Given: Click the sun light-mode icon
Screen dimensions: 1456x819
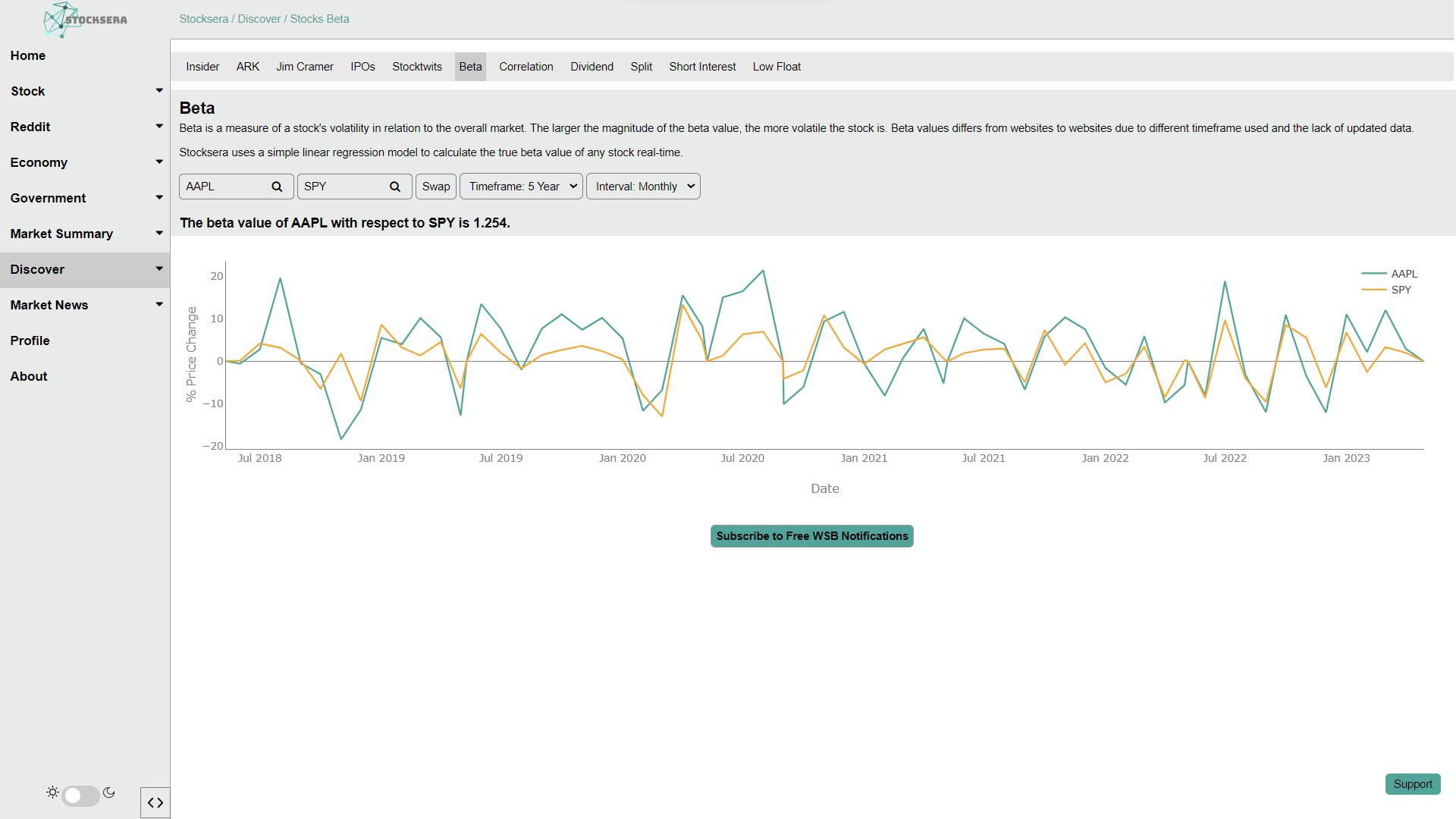Looking at the screenshot, I should (52, 792).
